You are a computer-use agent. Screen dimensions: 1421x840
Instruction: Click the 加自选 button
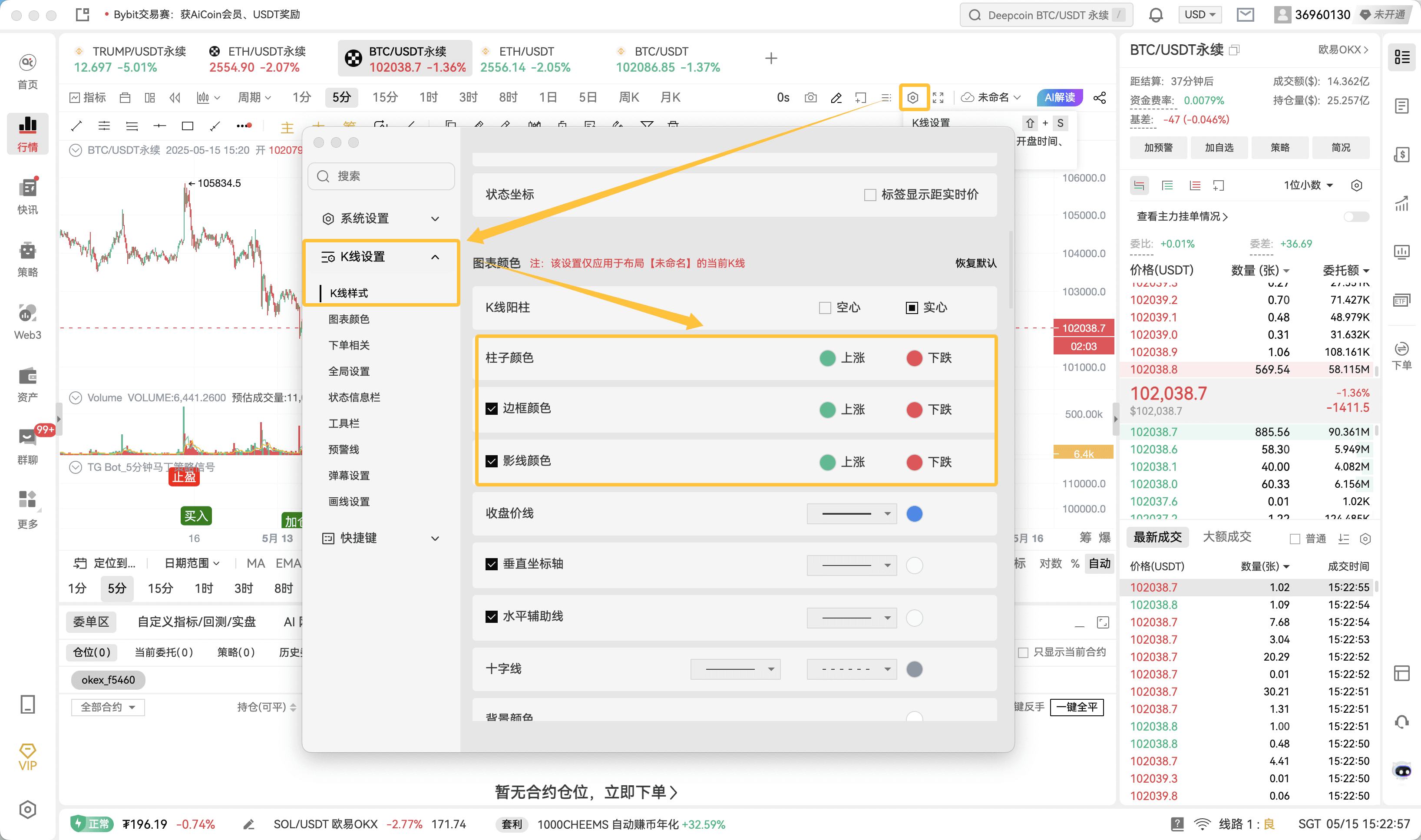coord(1219,148)
